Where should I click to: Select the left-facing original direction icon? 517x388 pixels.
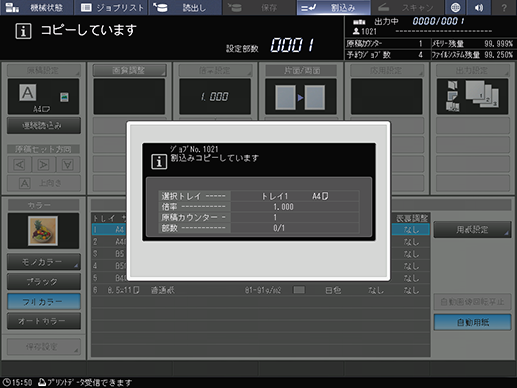tap(19, 165)
